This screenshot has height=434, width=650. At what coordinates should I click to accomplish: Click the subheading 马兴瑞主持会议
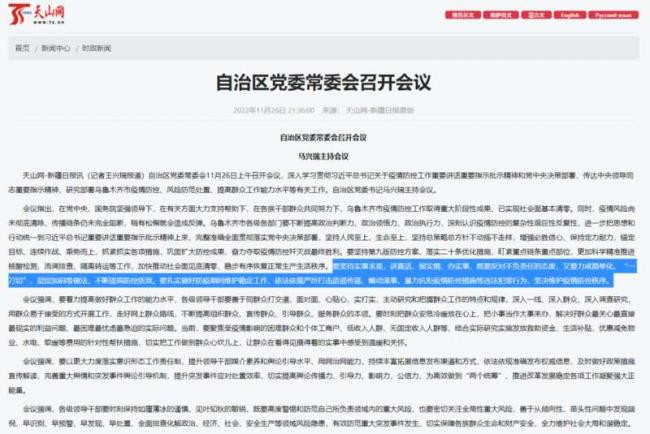point(323,157)
